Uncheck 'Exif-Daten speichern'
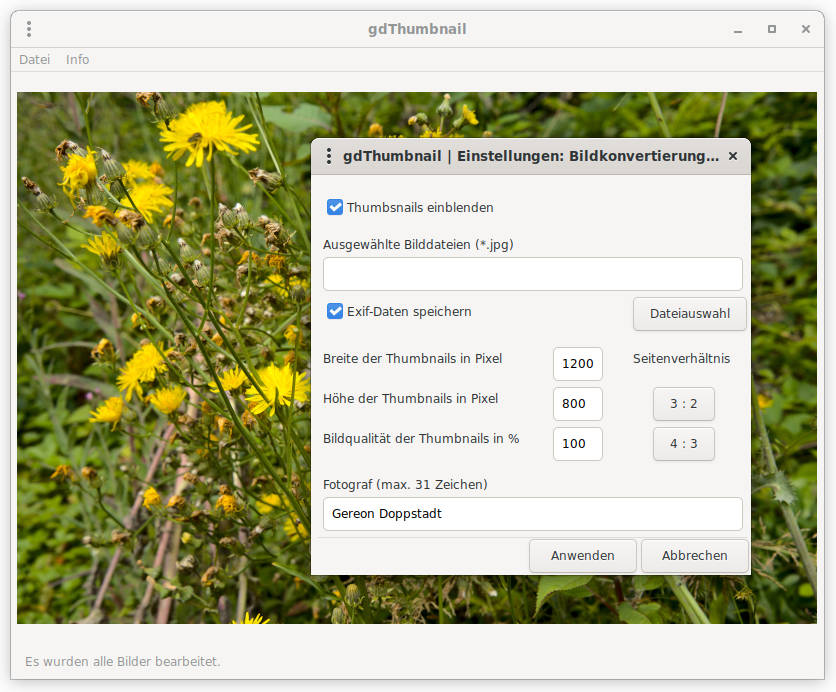This screenshot has width=836, height=692. point(336,311)
